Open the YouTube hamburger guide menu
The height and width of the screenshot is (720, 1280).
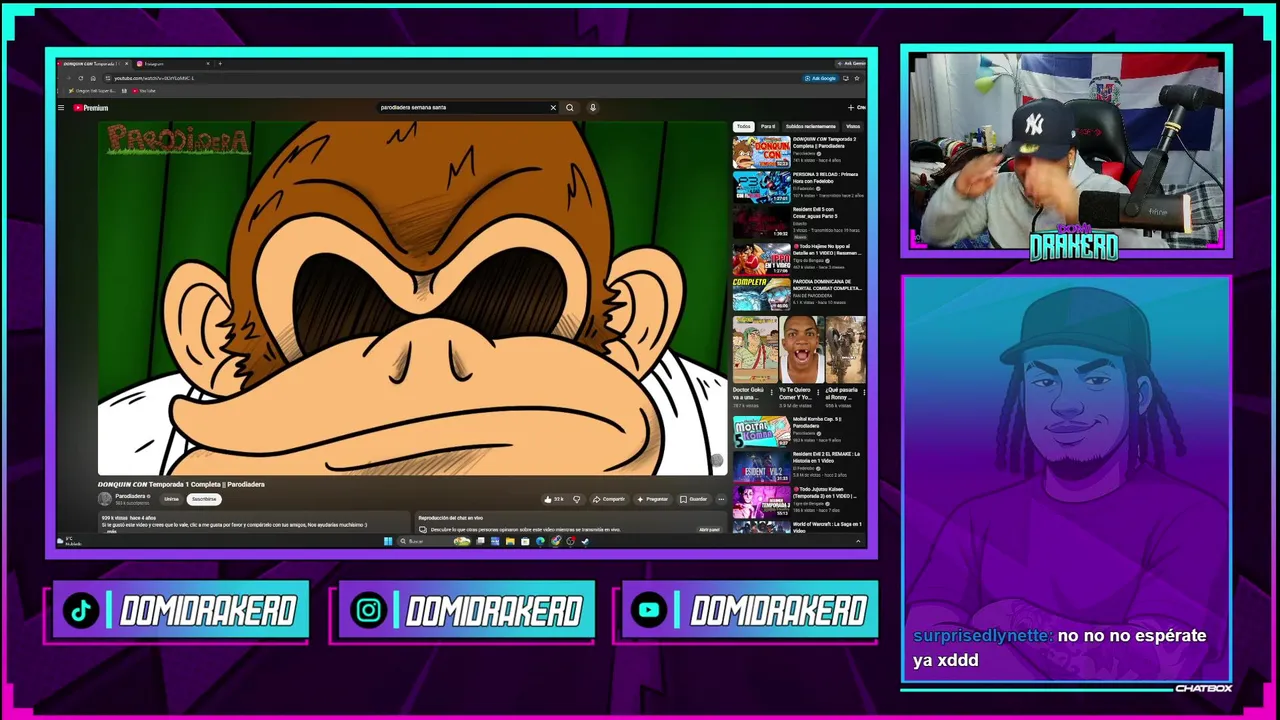61,107
